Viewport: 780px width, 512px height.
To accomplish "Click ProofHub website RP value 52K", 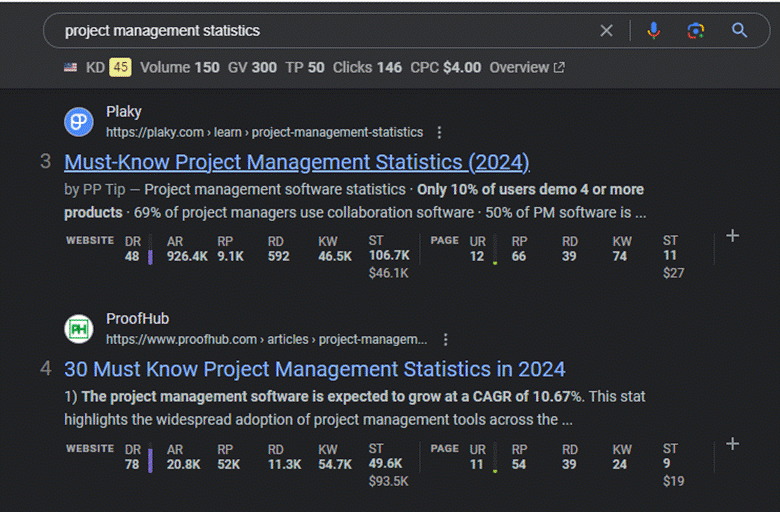I will (x=228, y=464).
